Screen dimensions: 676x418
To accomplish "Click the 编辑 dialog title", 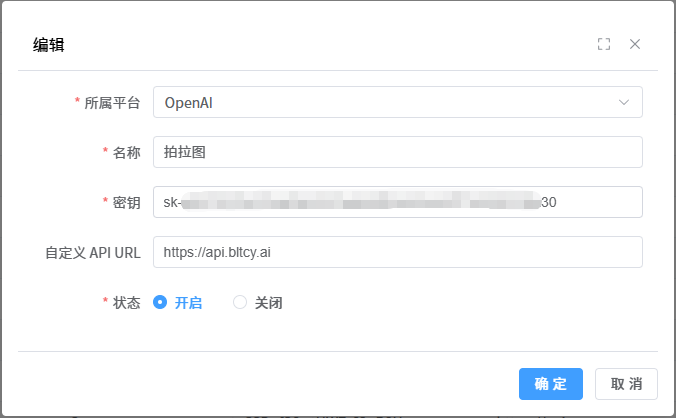I will [49, 44].
